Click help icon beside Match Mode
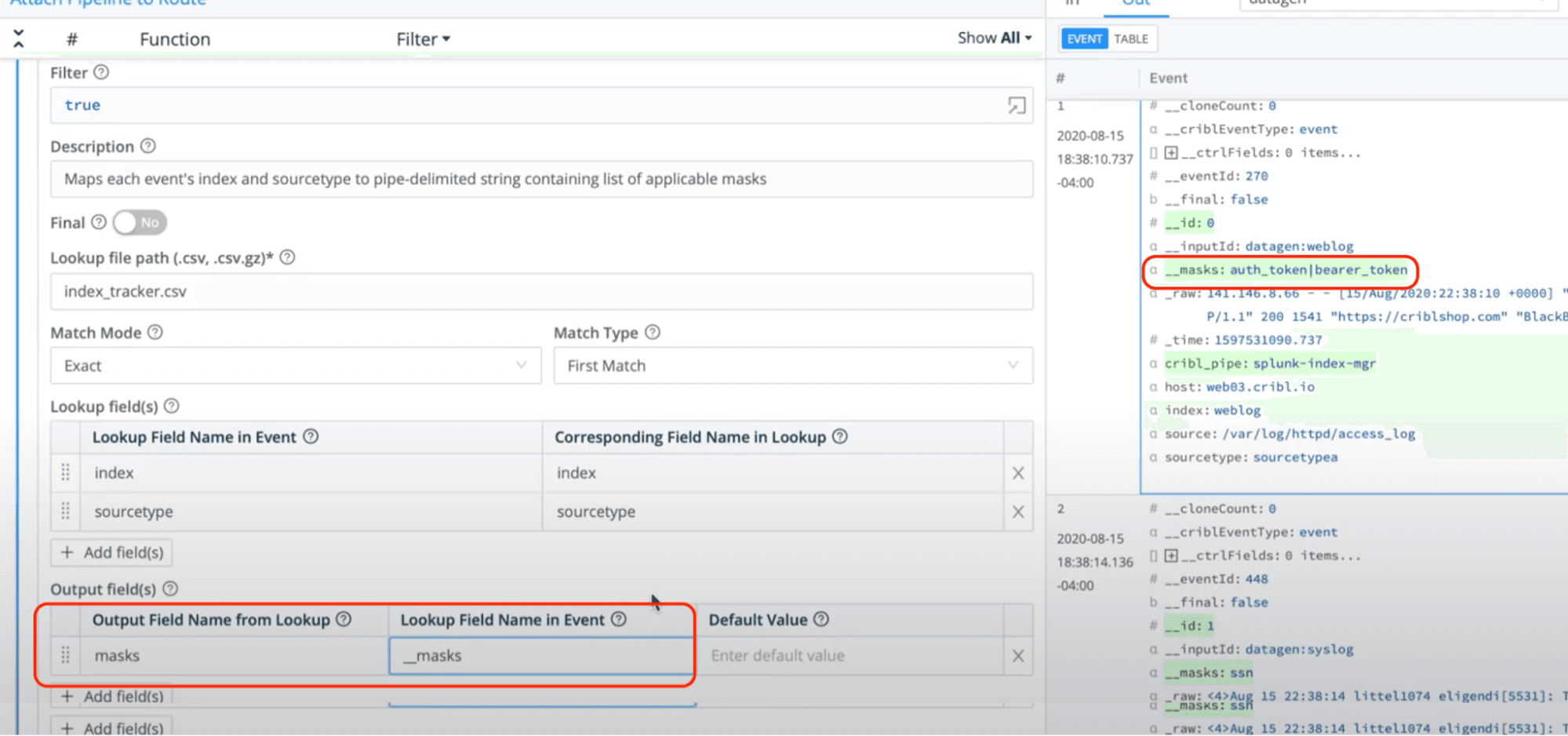 point(155,333)
